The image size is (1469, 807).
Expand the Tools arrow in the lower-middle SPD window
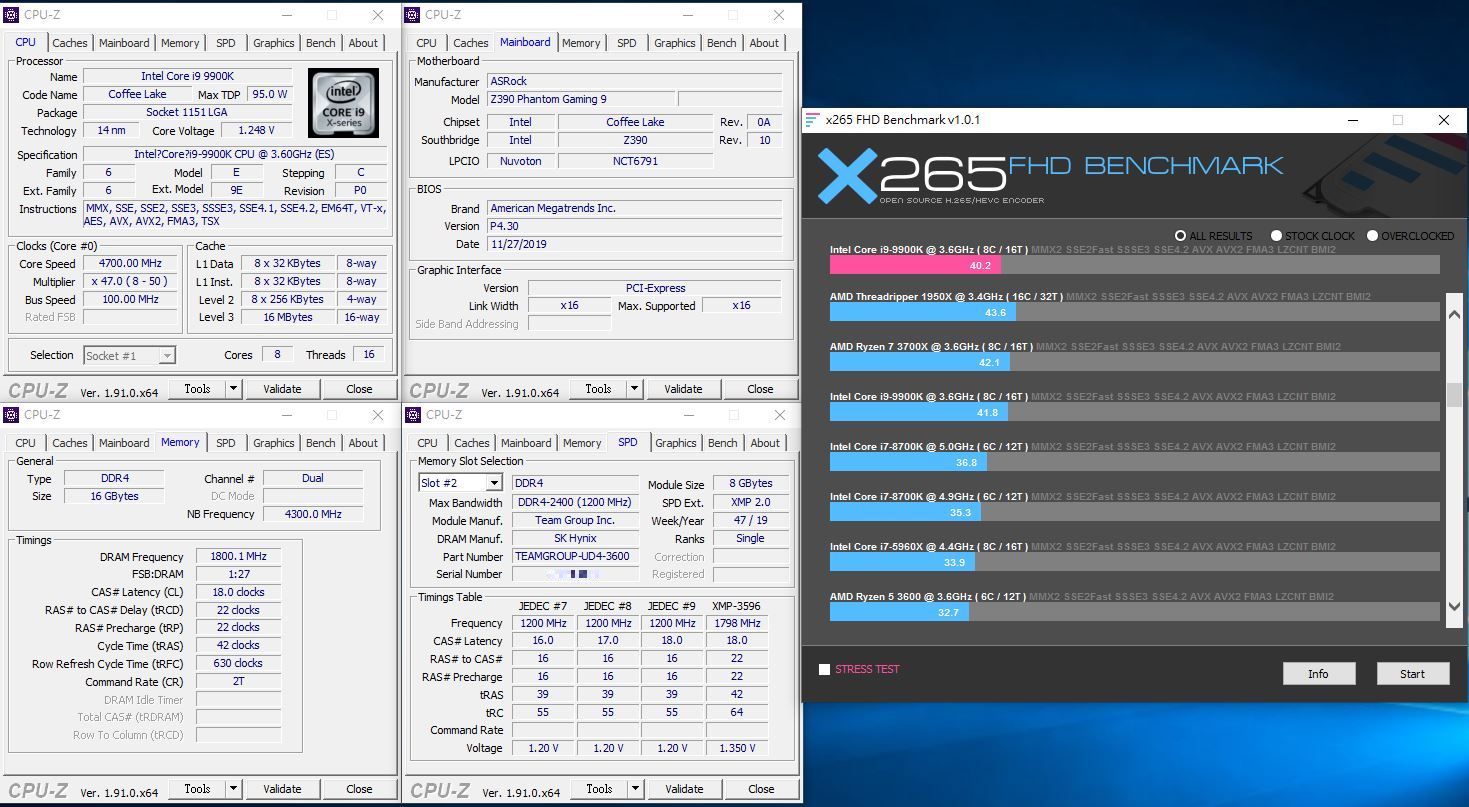[636, 789]
